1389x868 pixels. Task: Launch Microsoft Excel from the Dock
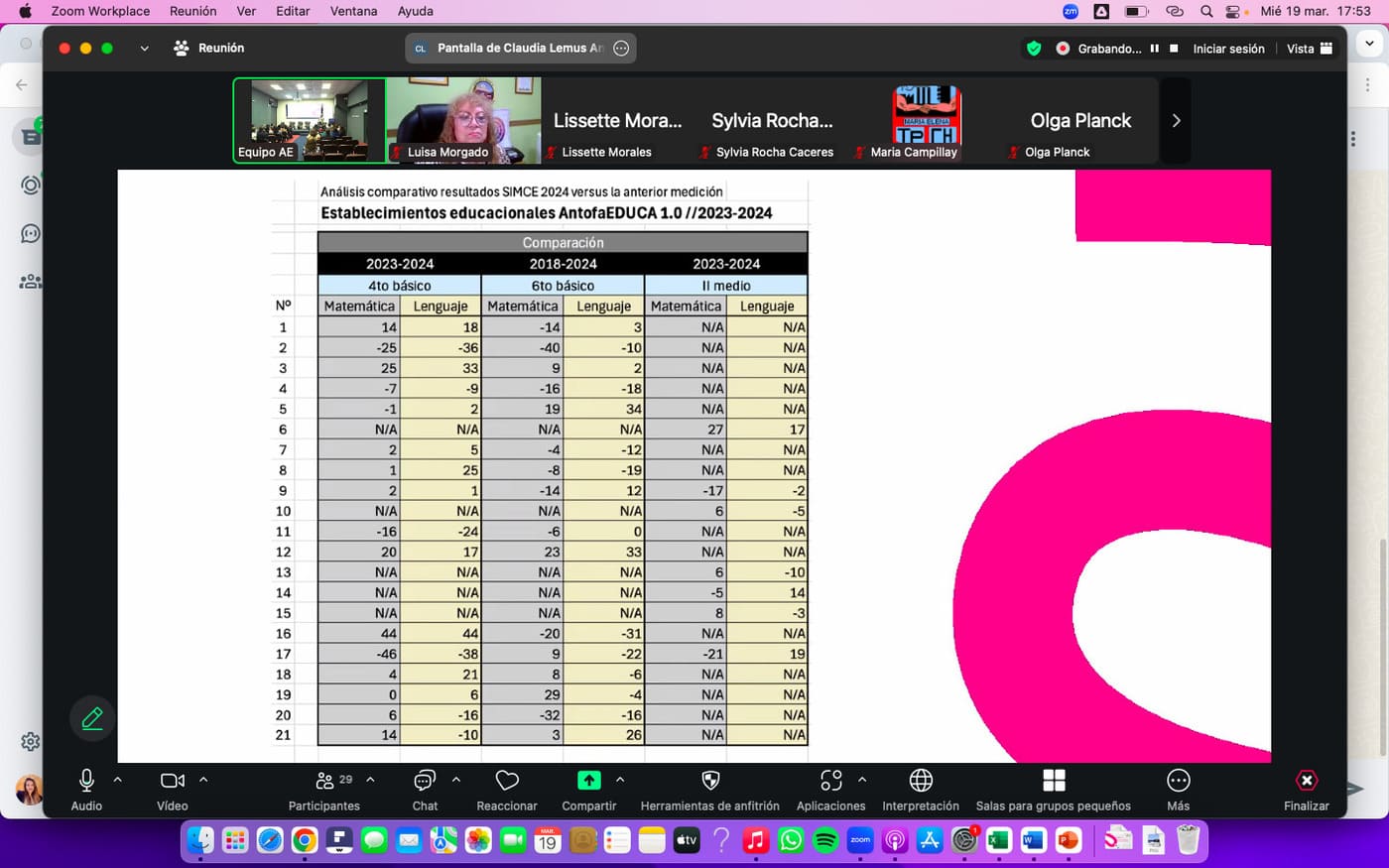tap(998, 840)
